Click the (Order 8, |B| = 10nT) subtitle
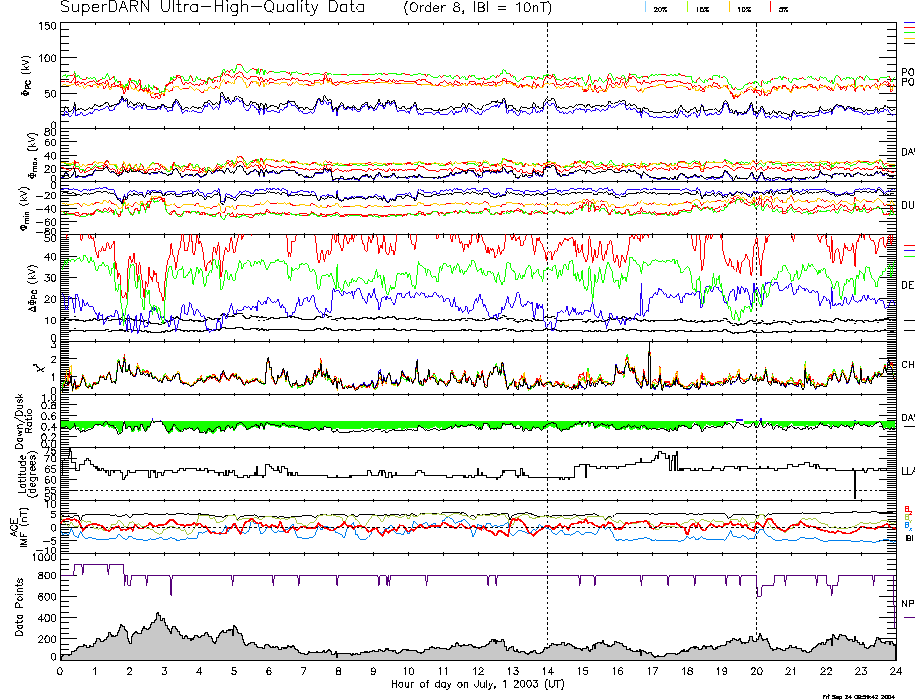915x700 pixels. pos(476,8)
